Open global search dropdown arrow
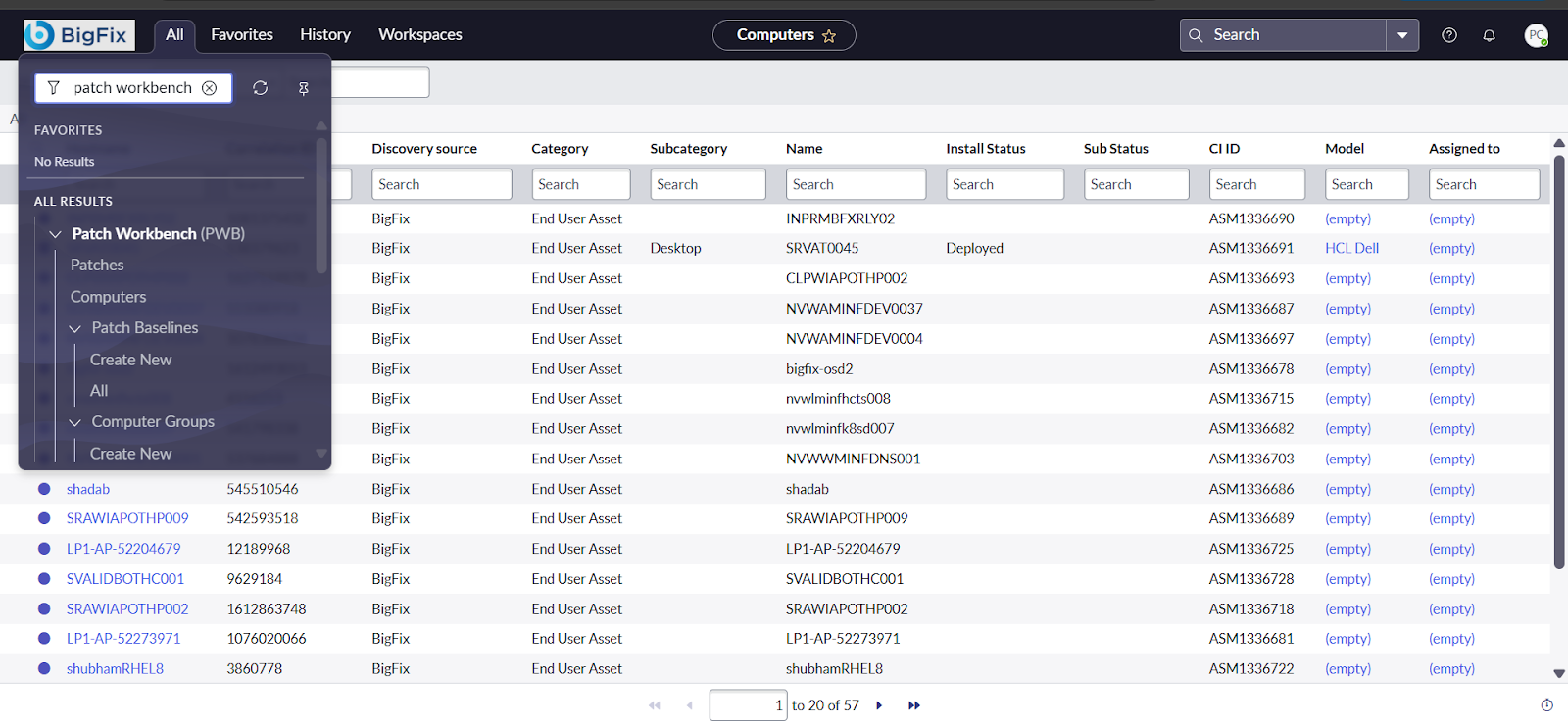The width and height of the screenshot is (1568, 726). click(x=1402, y=35)
